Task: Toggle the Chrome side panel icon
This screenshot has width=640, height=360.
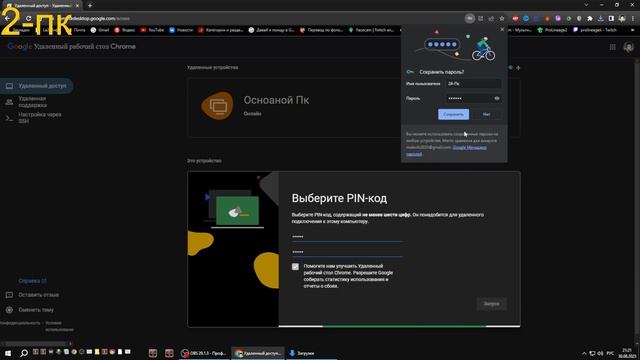Action: pyautogui.click(x=611, y=18)
